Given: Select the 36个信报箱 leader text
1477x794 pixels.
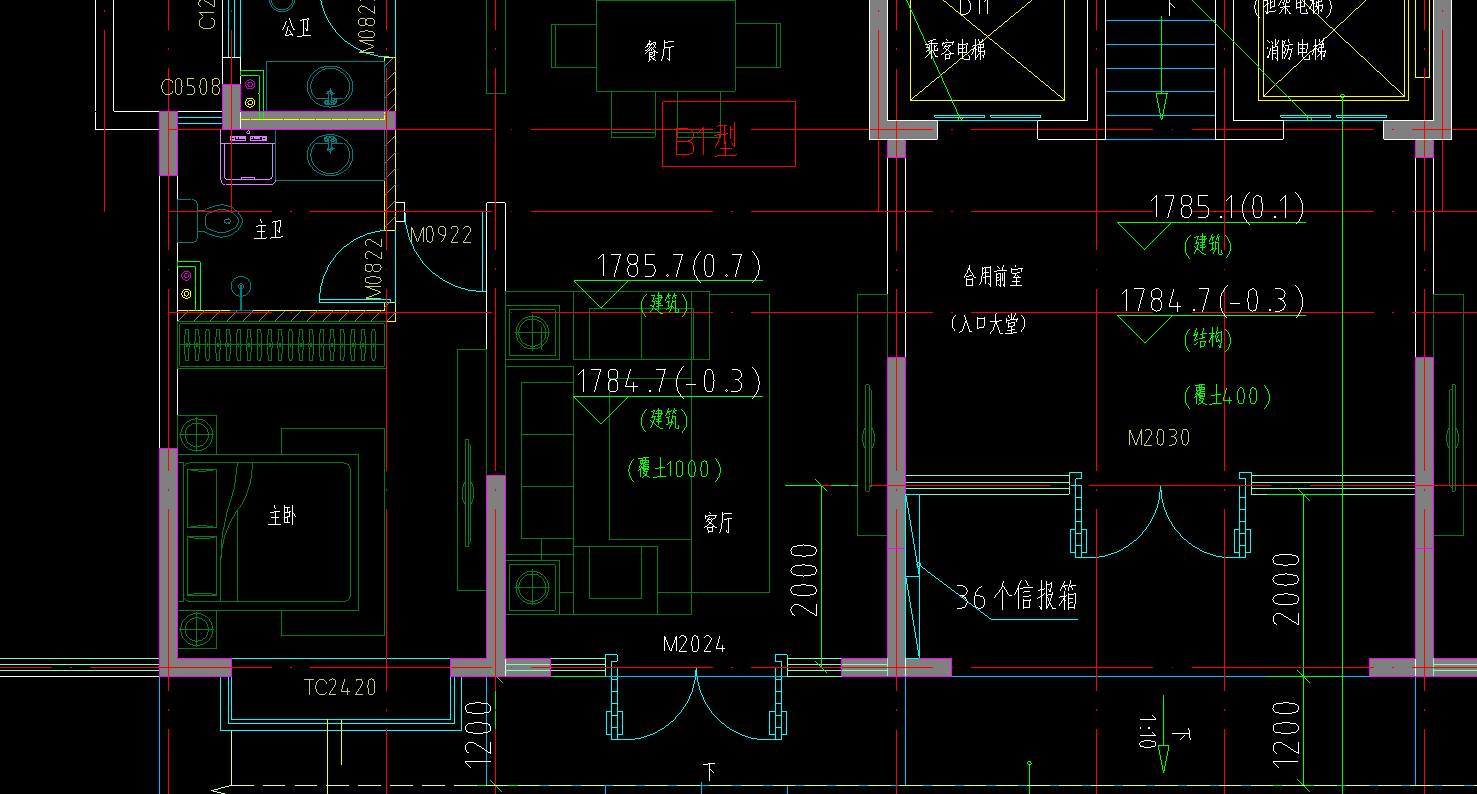Looking at the screenshot, I should (1017, 598).
